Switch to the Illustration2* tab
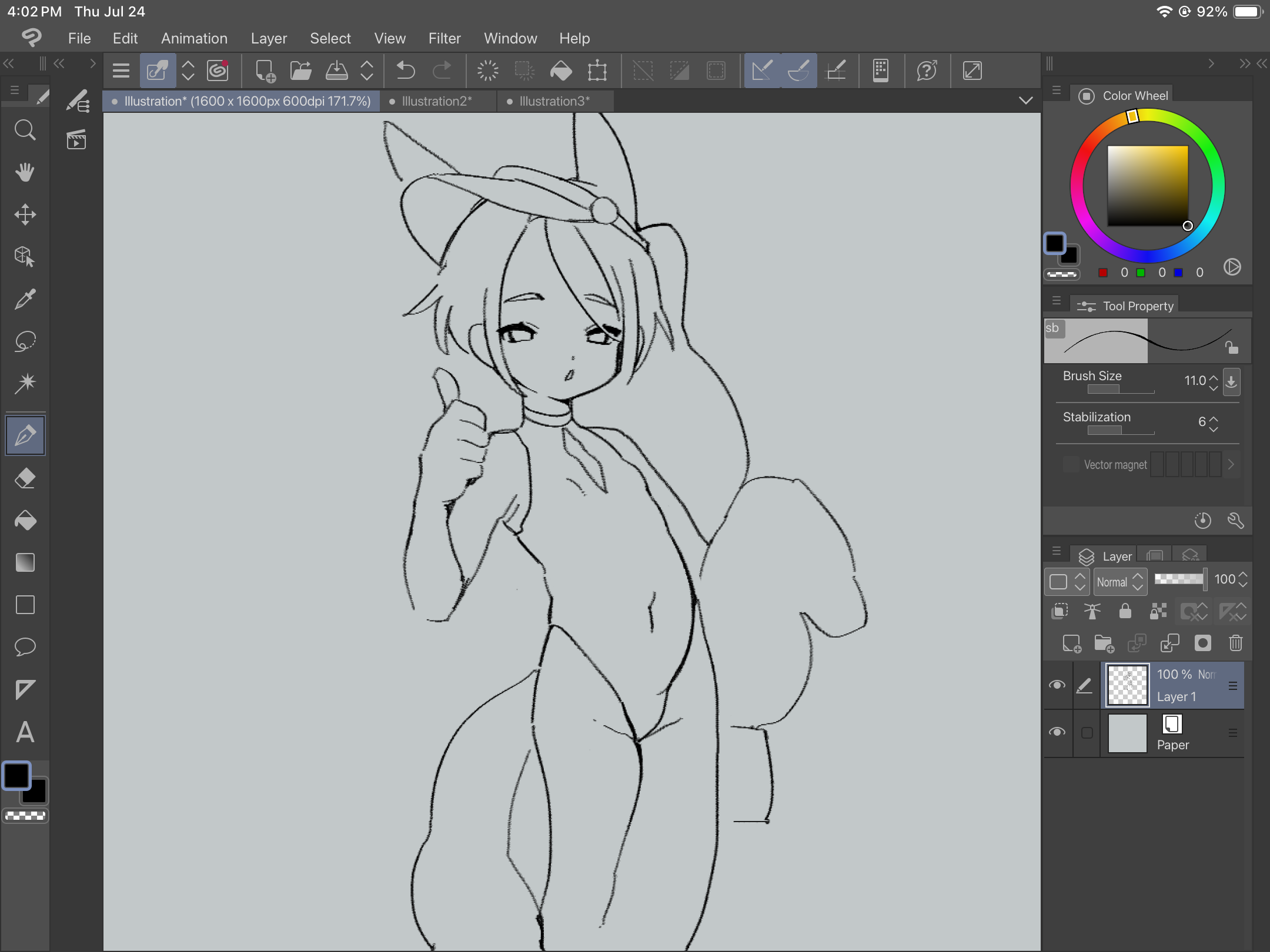Viewport: 1270px width, 952px height. pos(438,101)
